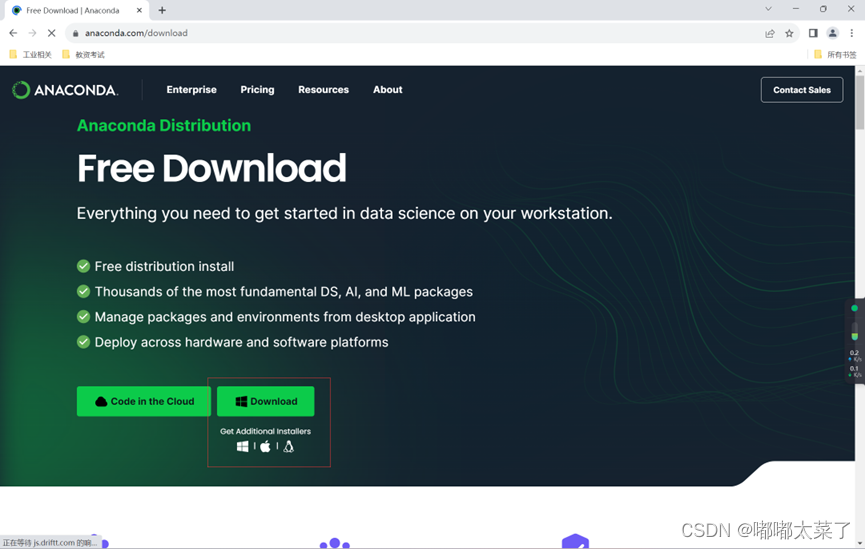
Task: Click Get Additional Installers text
Action: (x=265, y=431)
